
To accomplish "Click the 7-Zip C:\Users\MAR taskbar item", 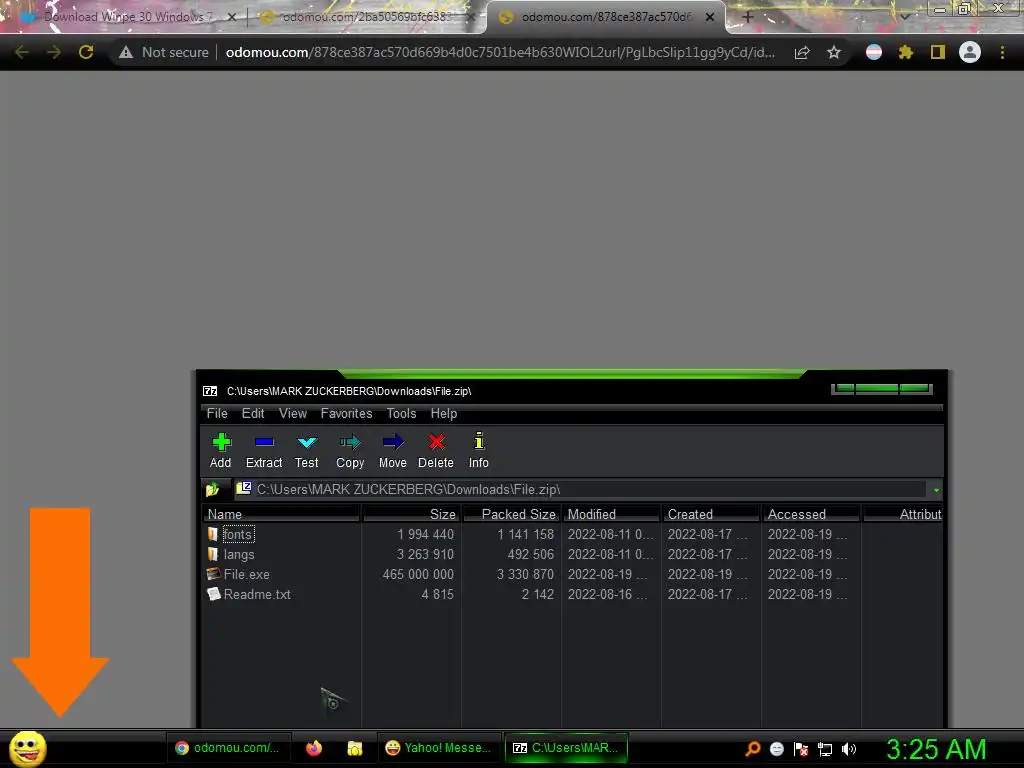I will pos(566,748).
